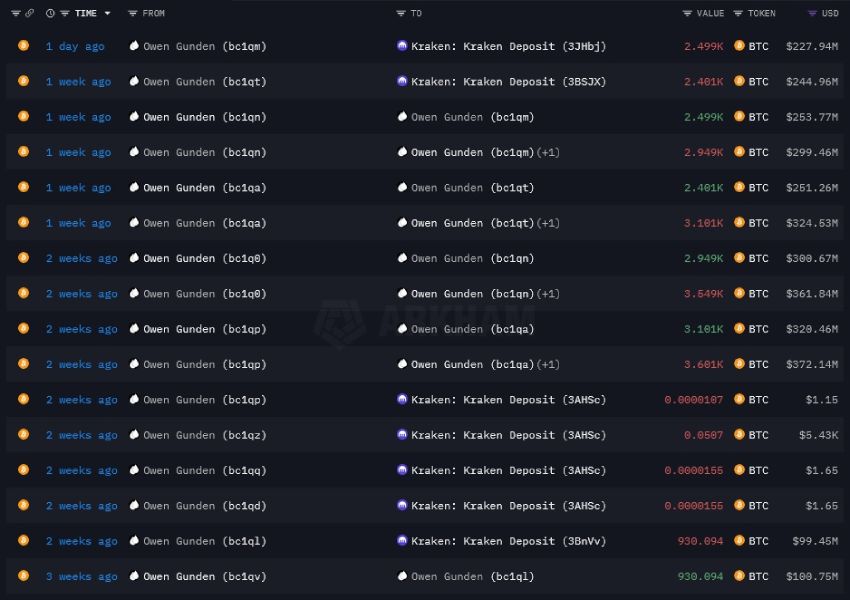Open Kraken Deposit (3BnVv) address
The image size is (850, 600).
point(508,541)
